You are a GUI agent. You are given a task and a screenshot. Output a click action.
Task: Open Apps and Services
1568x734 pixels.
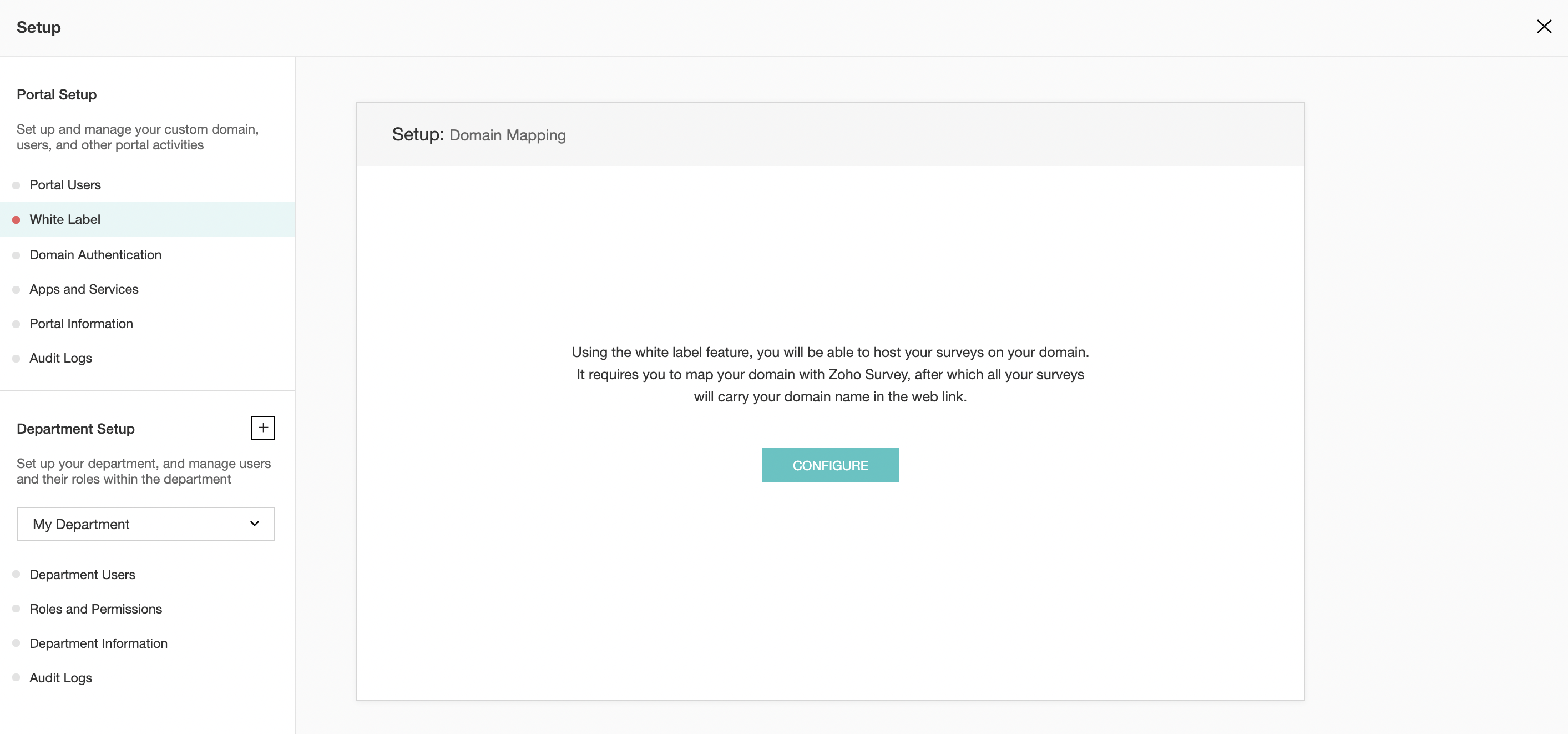coord(84,289)
